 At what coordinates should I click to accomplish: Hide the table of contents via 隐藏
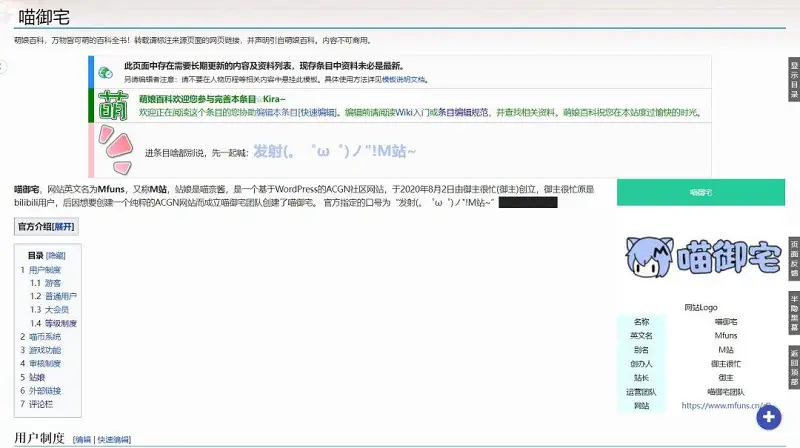(56, 256)
